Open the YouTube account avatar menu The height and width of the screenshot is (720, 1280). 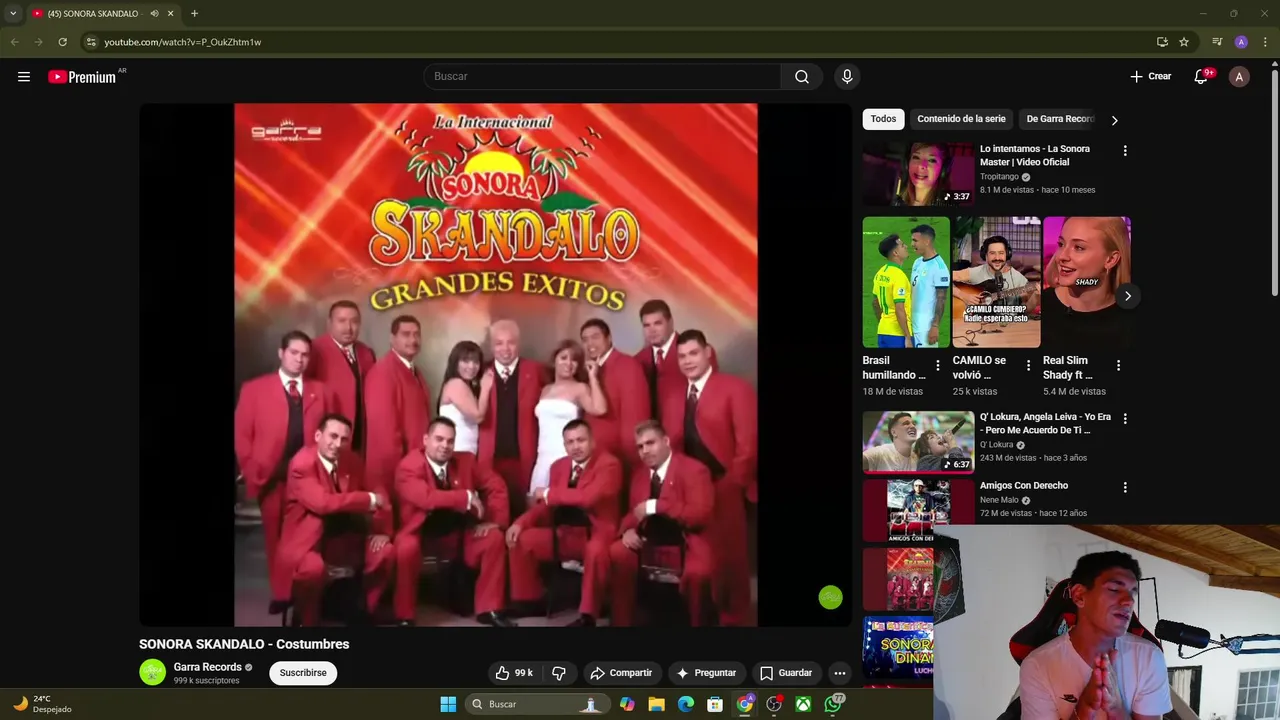(1239, 77)
